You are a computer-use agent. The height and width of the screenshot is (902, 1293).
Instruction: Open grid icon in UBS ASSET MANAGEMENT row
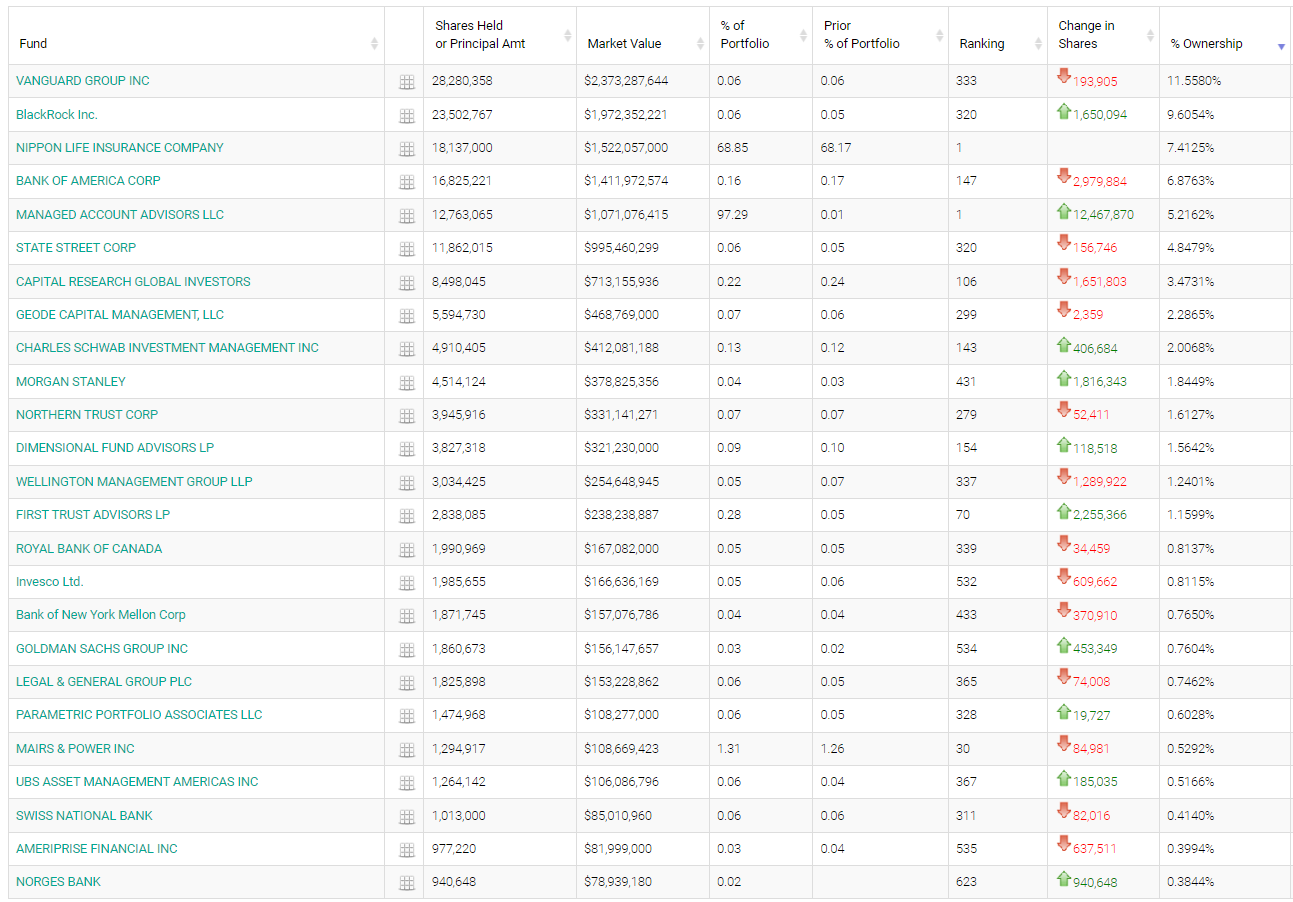tap(406, 784)
